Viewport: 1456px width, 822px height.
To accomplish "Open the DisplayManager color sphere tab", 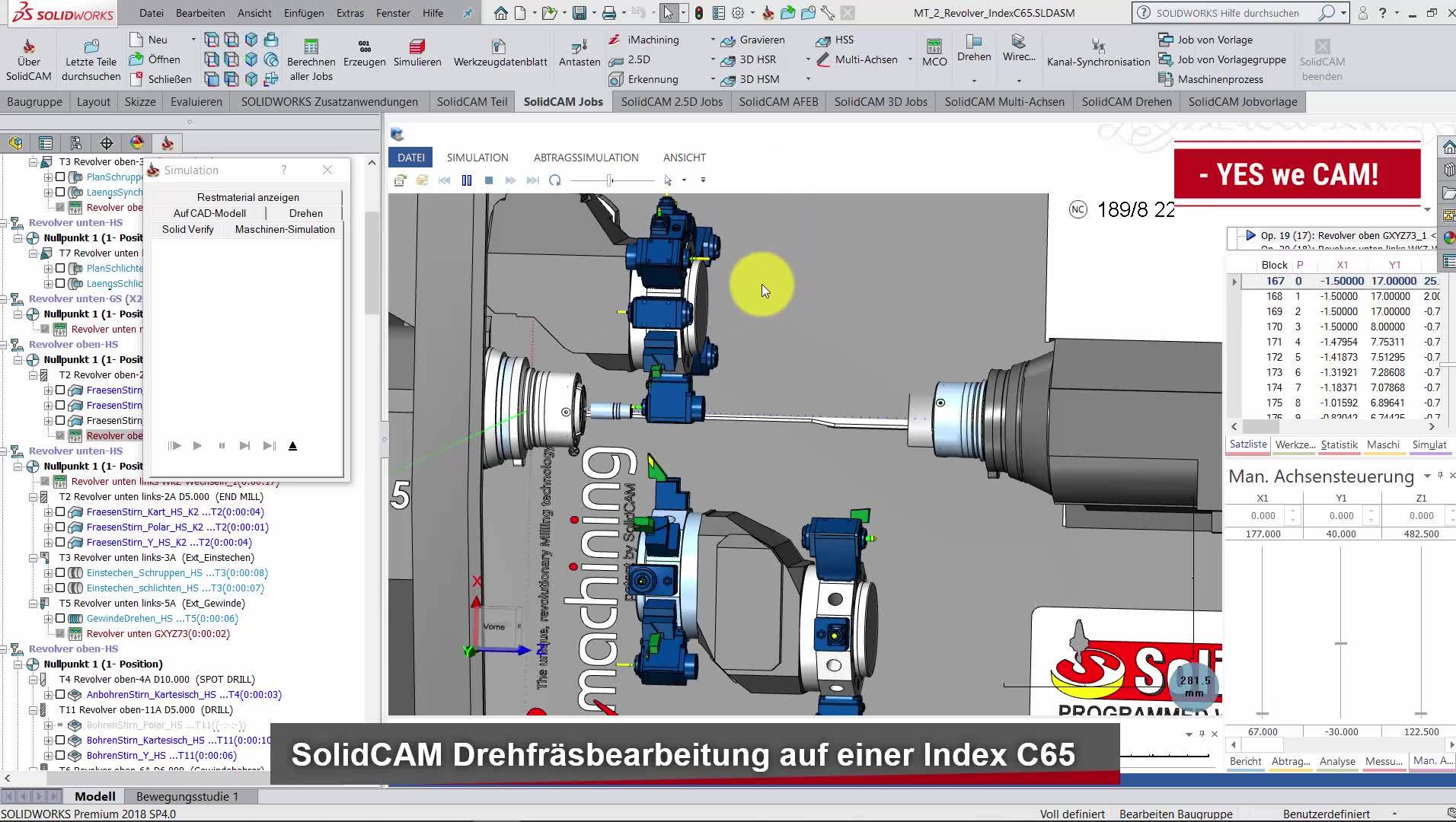I will coord(137,143).
